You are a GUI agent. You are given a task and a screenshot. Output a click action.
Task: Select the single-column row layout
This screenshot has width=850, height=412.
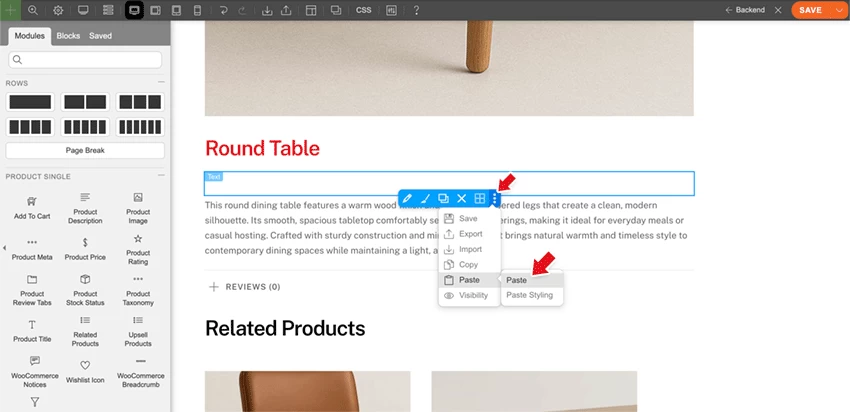click(x=30, y=102)
